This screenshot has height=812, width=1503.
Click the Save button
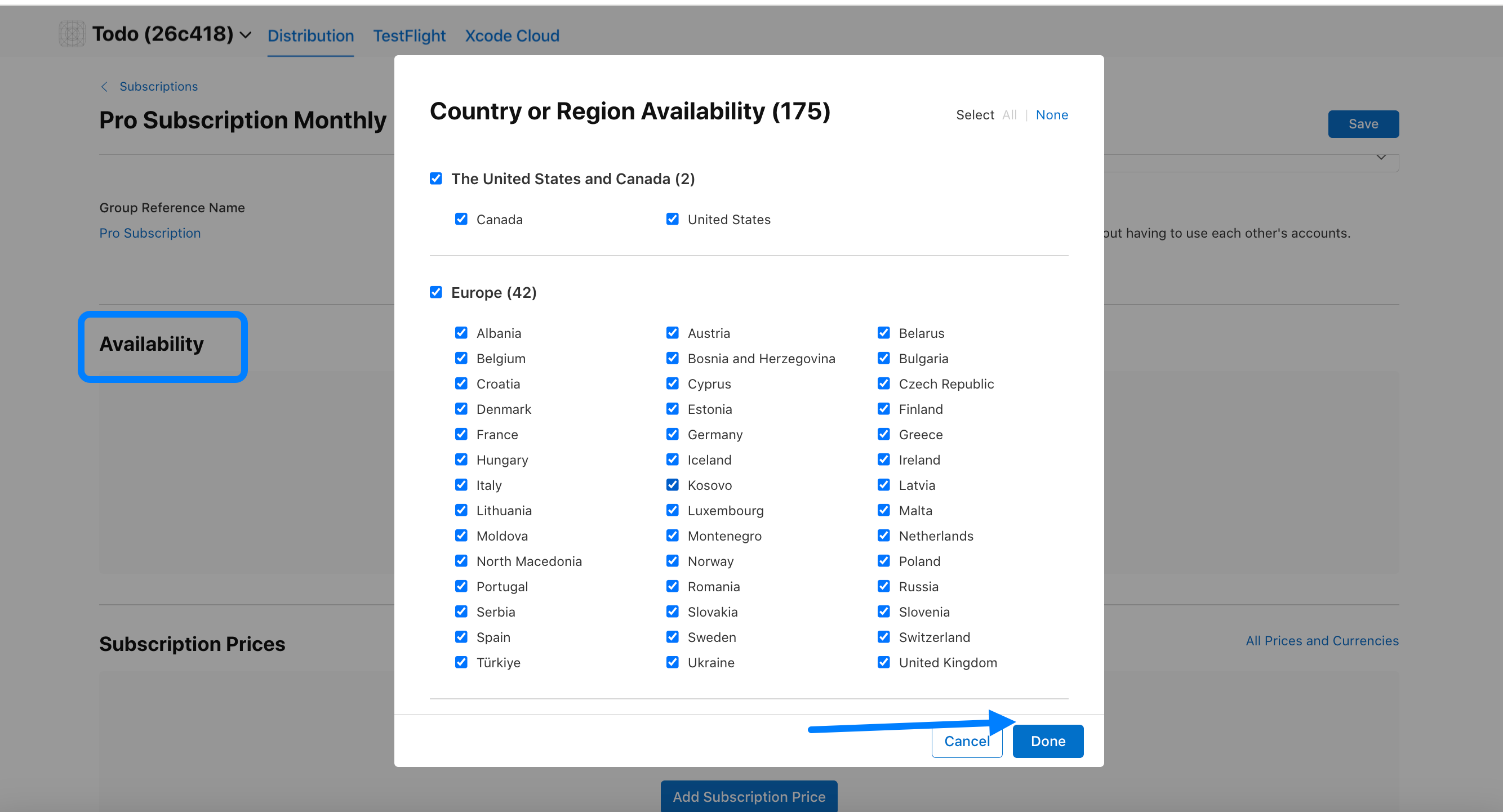1363,124
